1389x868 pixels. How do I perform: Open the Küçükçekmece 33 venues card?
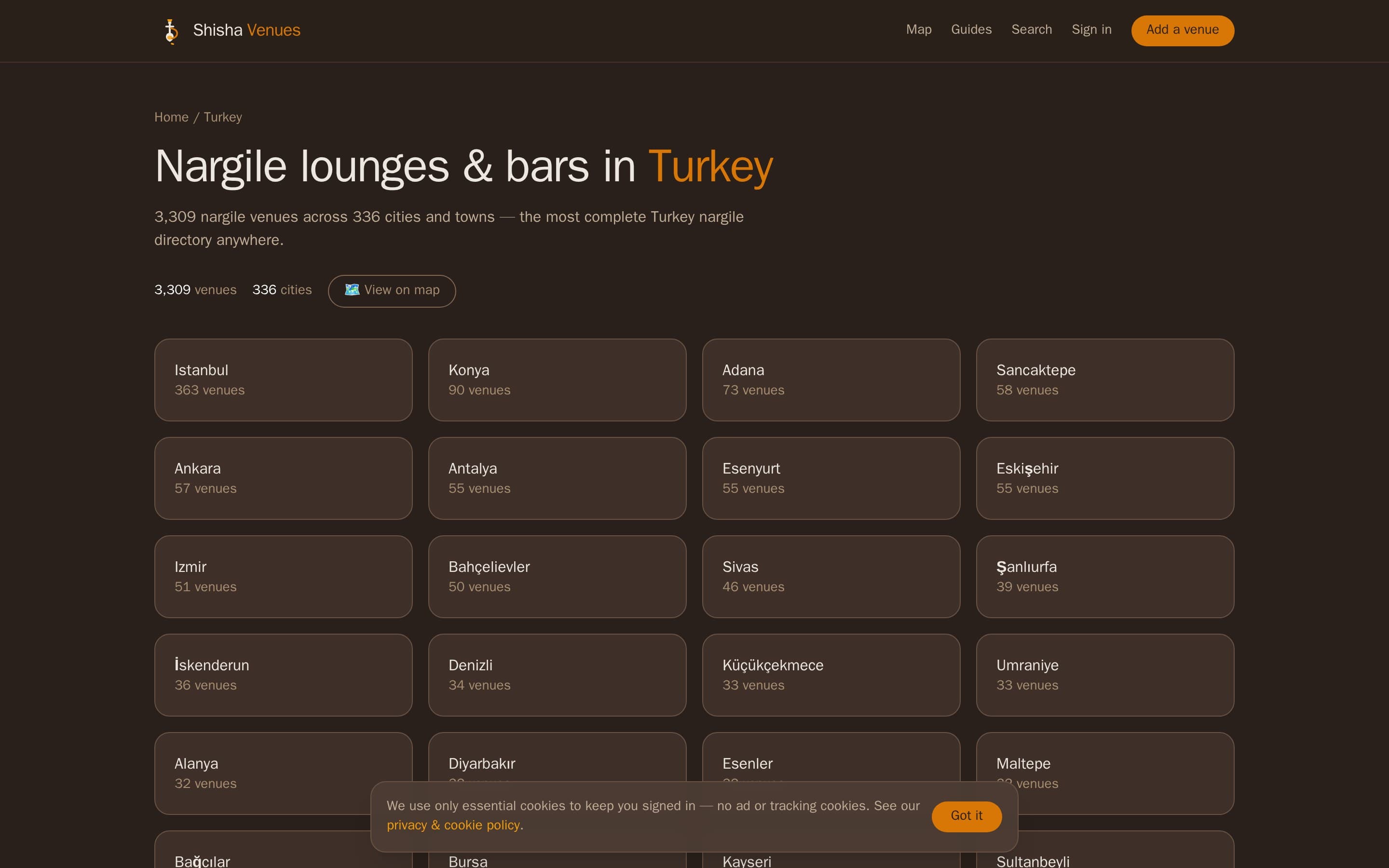(831, 675)
